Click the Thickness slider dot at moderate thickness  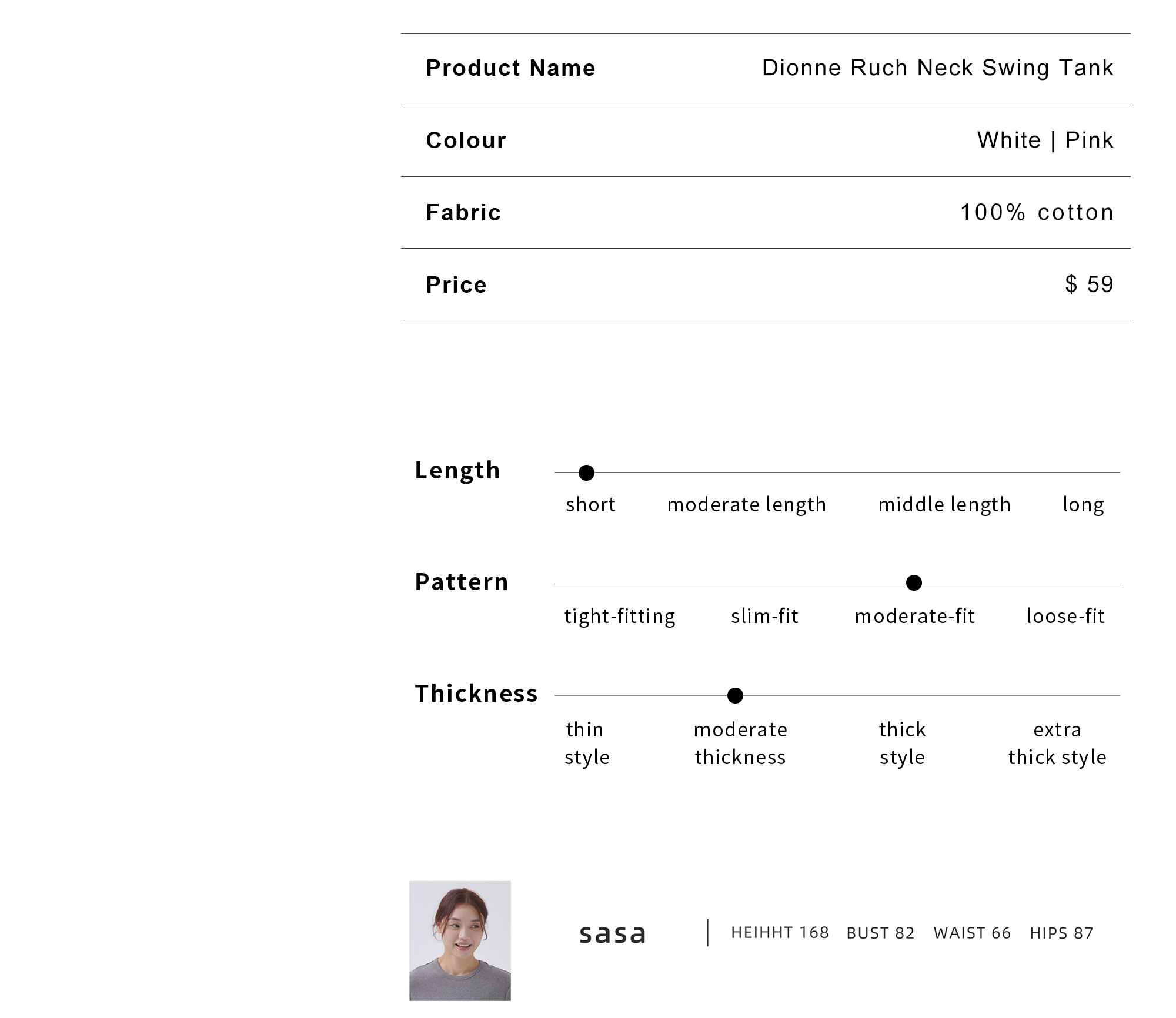pyautogui.click(x=735, y=696)
